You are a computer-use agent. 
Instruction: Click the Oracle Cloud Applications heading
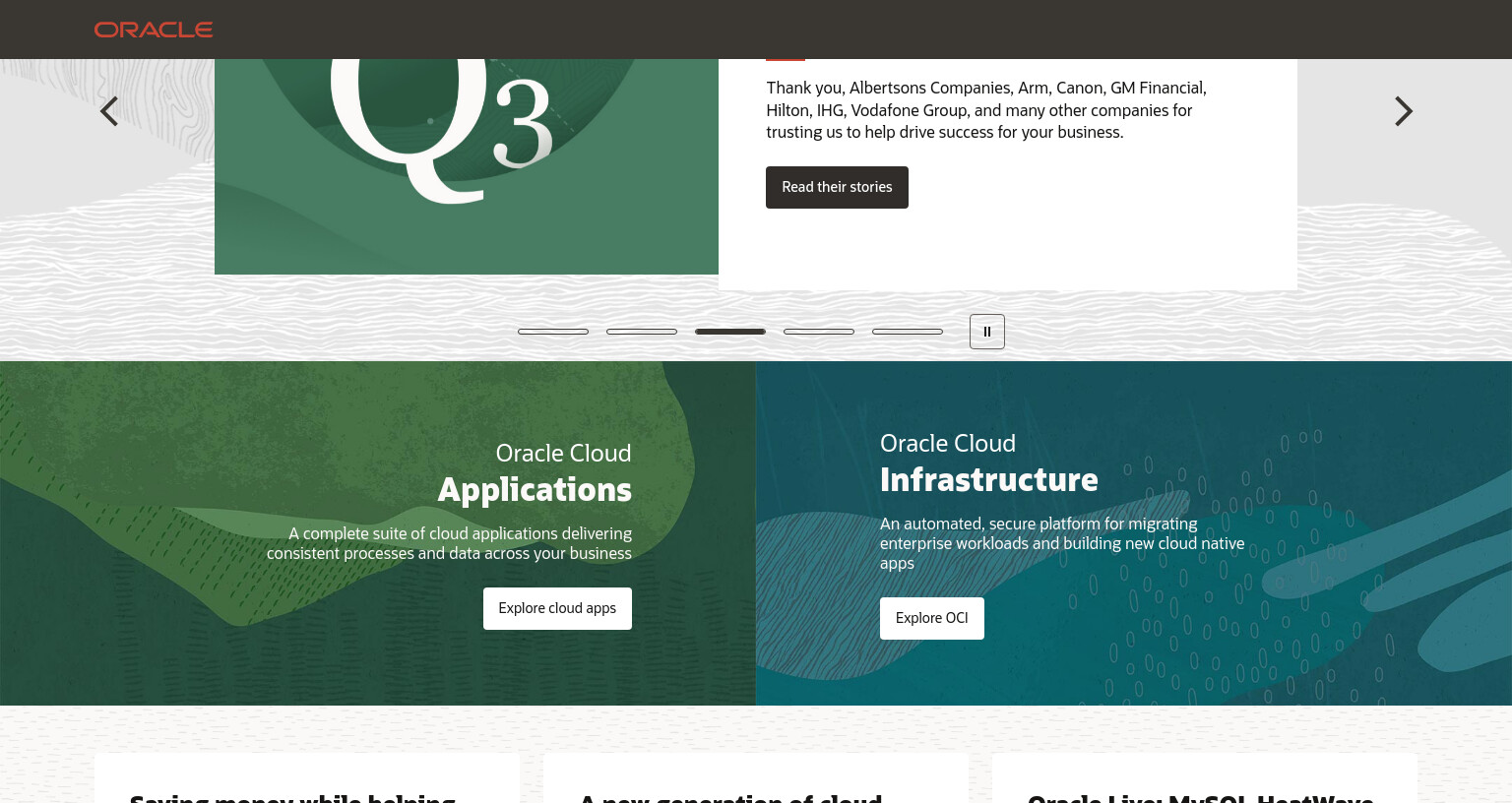535,473
